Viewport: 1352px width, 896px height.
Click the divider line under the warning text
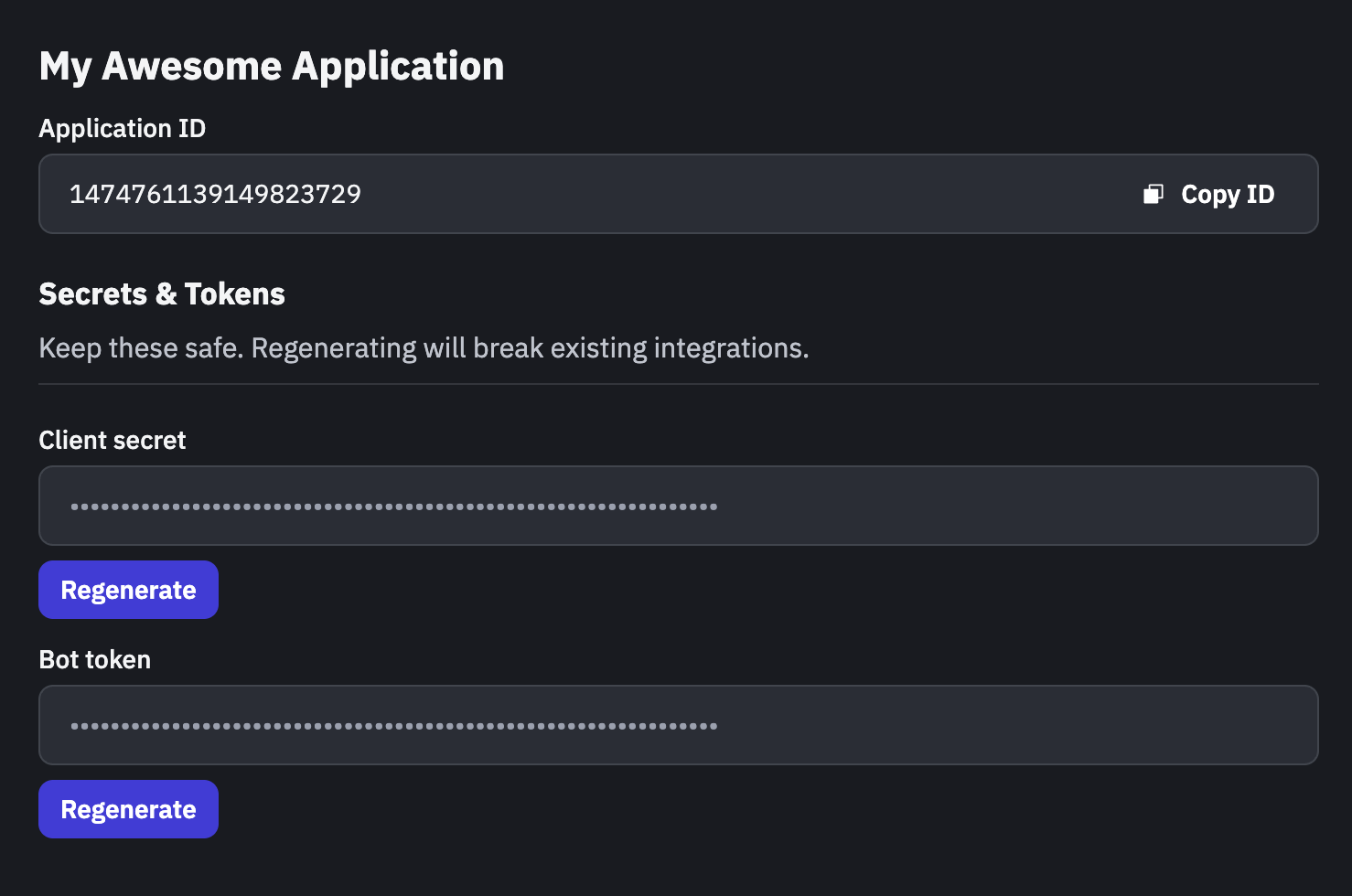click(679, 384)
